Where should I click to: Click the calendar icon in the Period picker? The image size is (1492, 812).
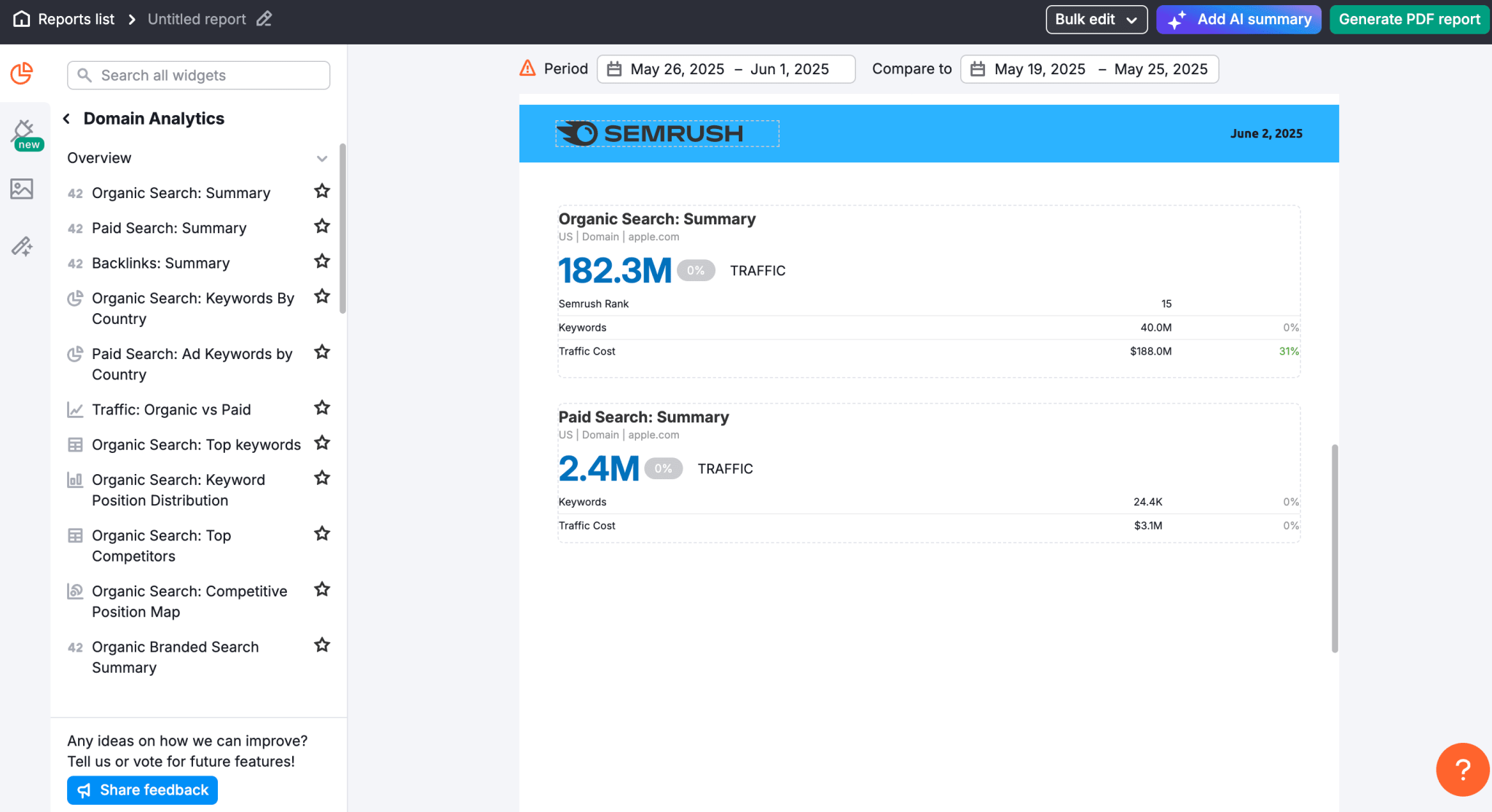point(613,68)
